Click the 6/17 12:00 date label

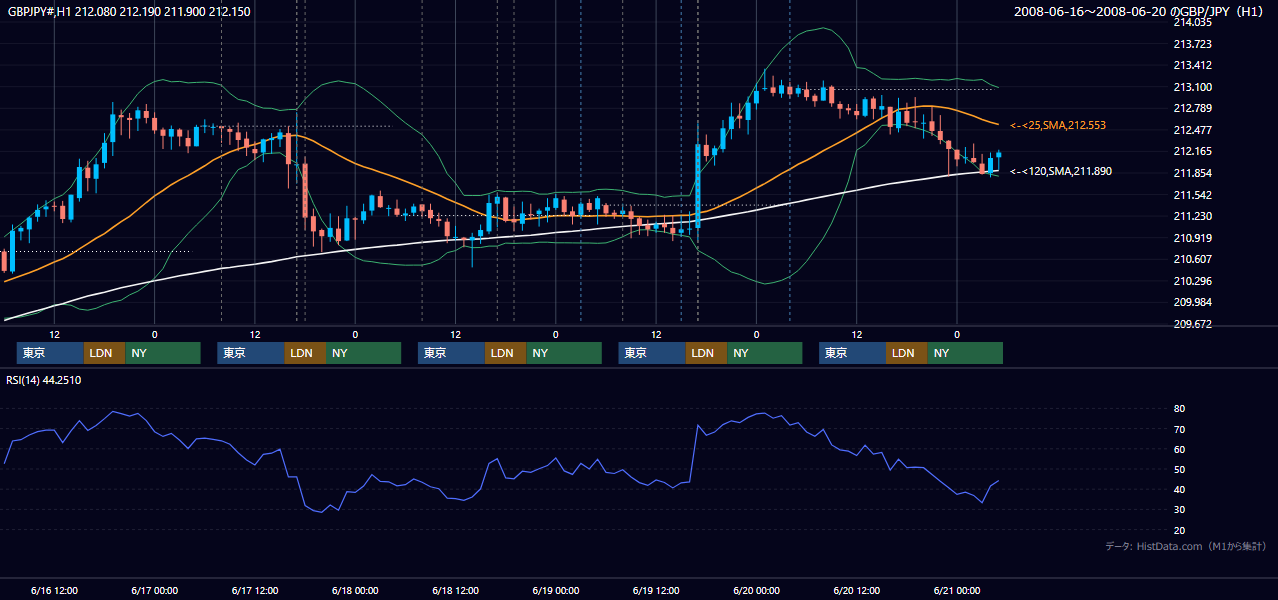254,591
